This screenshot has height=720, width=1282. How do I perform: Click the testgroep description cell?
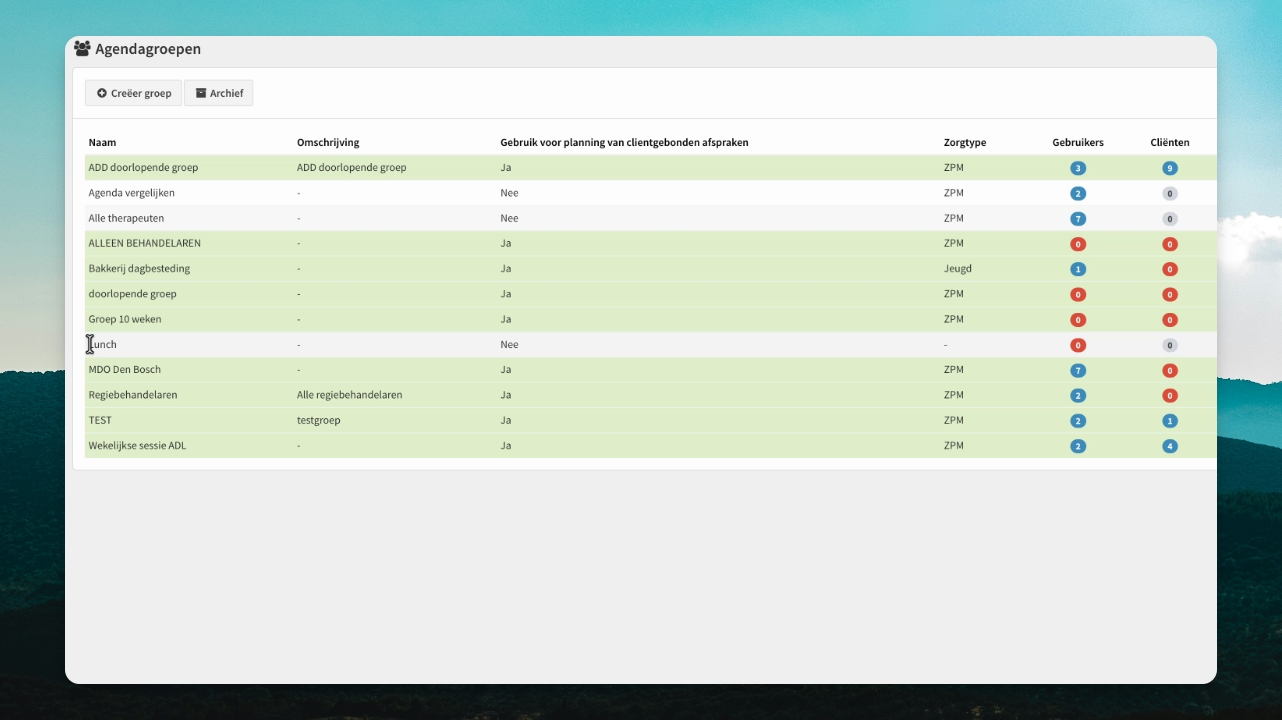319,420
